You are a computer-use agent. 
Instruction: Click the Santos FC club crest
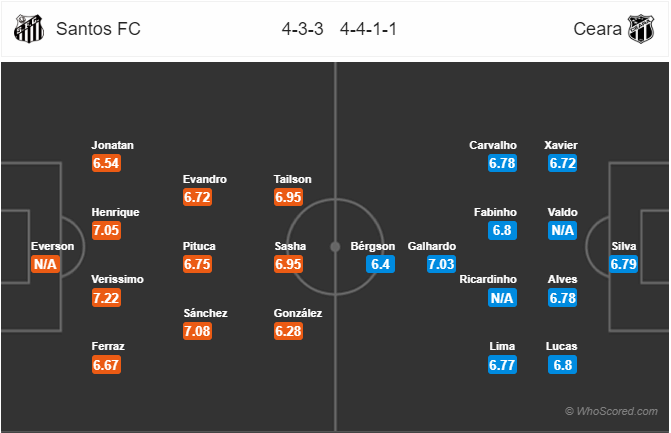click(x=29, y=29)
